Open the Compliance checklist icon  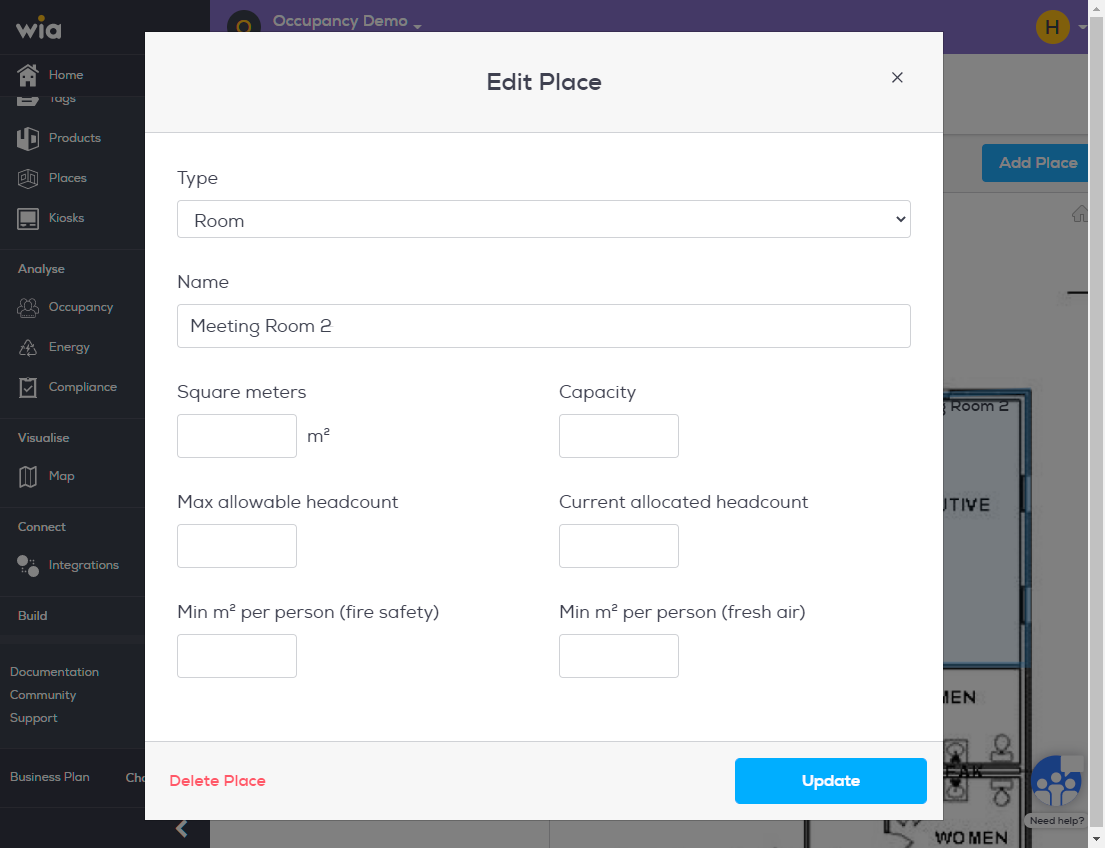(x=27, y=387)
